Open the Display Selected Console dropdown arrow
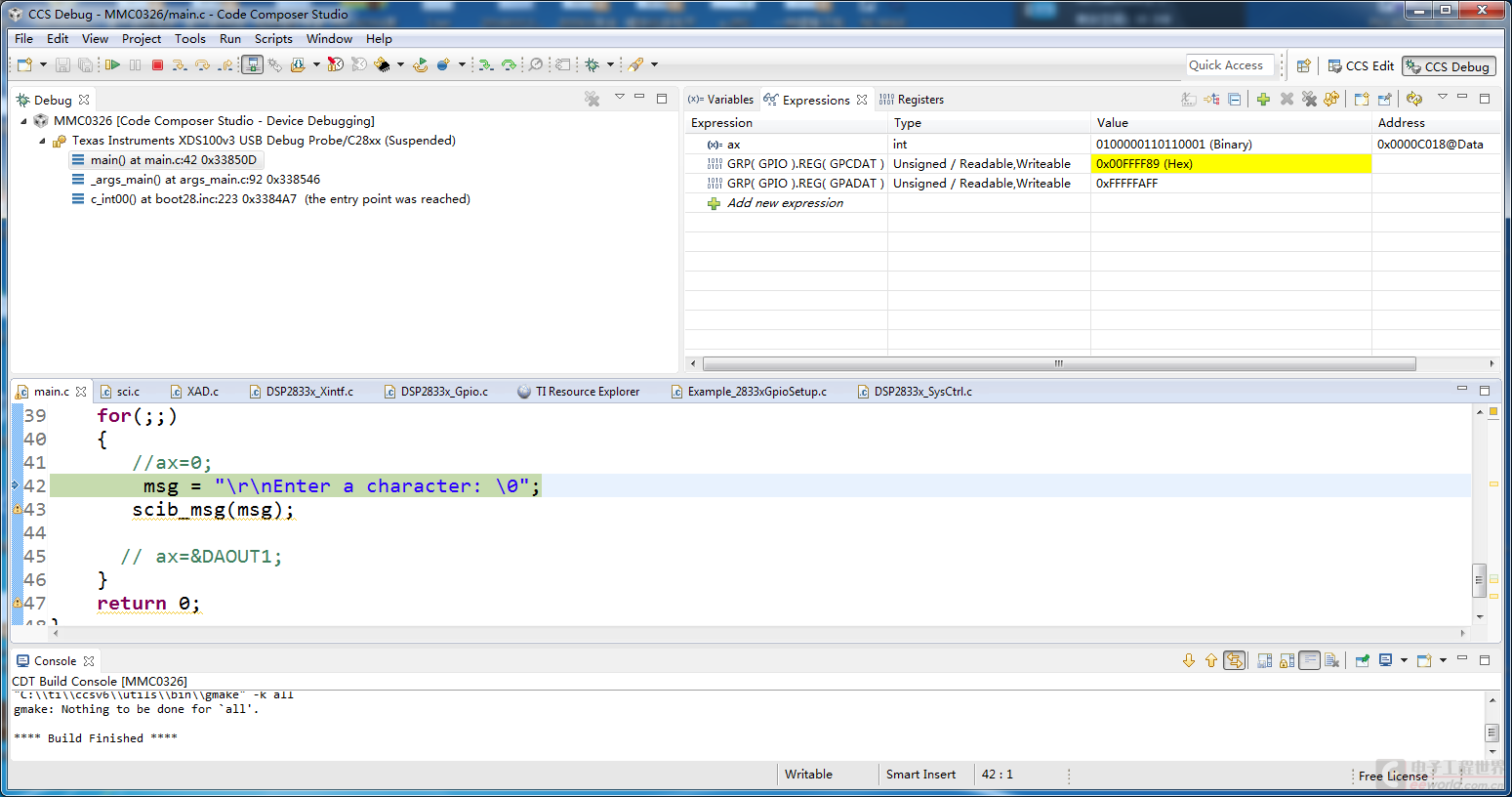The height and width of the screenshot is (797, 1512). 1404,660
